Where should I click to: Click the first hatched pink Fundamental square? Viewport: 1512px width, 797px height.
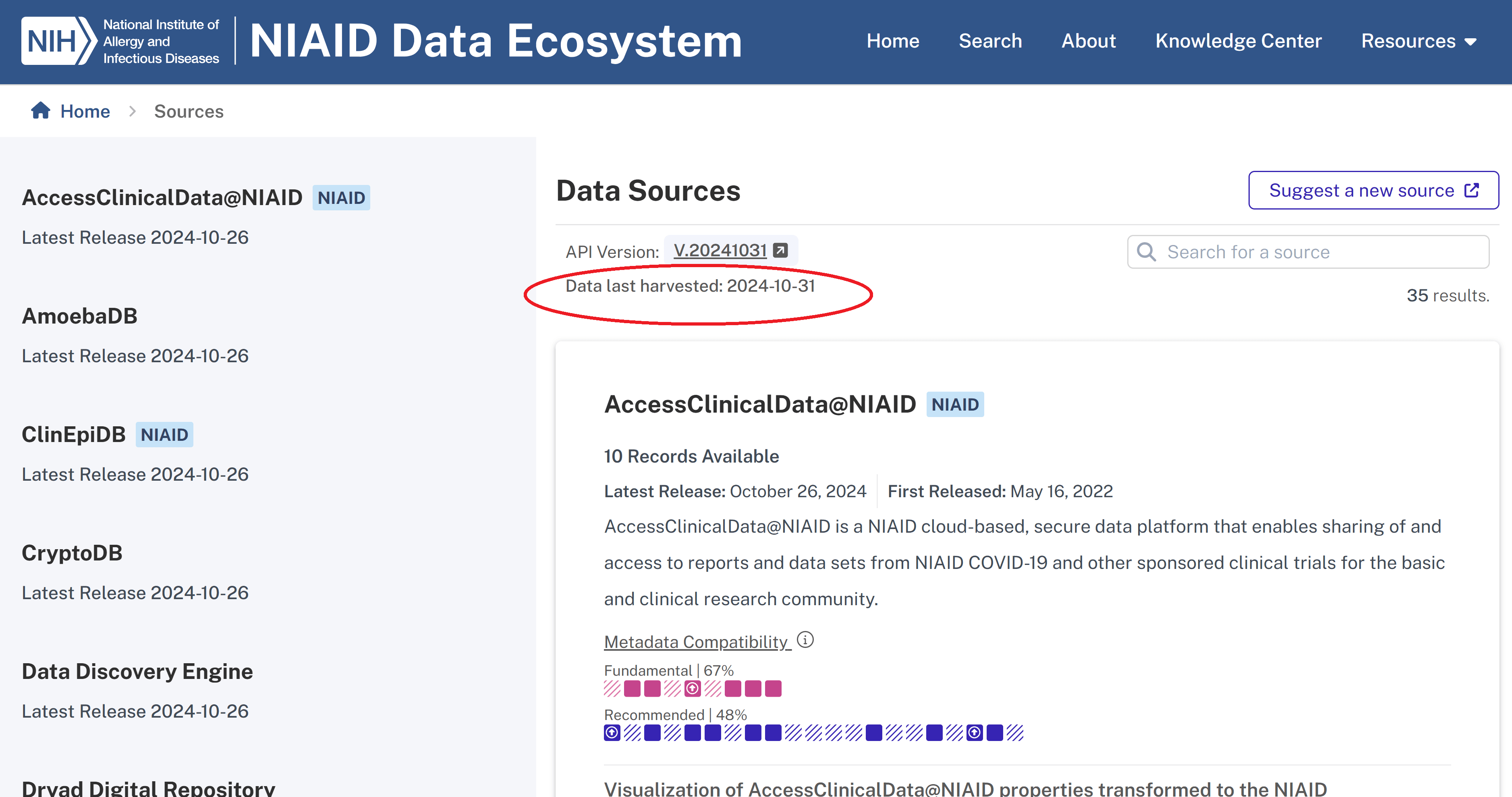[612, 689]
